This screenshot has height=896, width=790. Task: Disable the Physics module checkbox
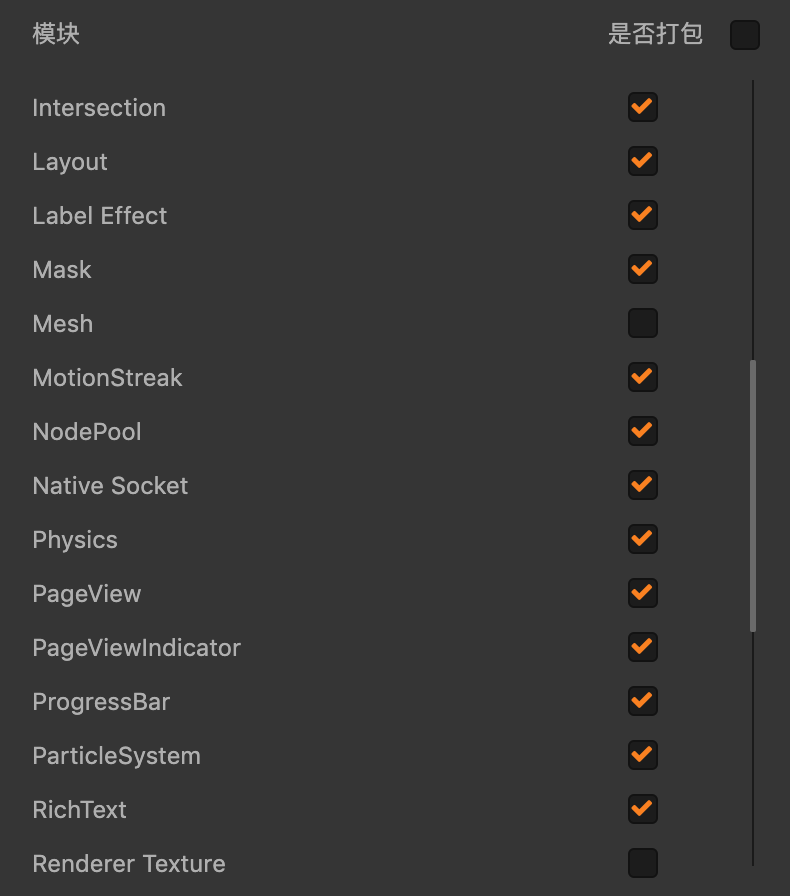click(x=642, y=539)
